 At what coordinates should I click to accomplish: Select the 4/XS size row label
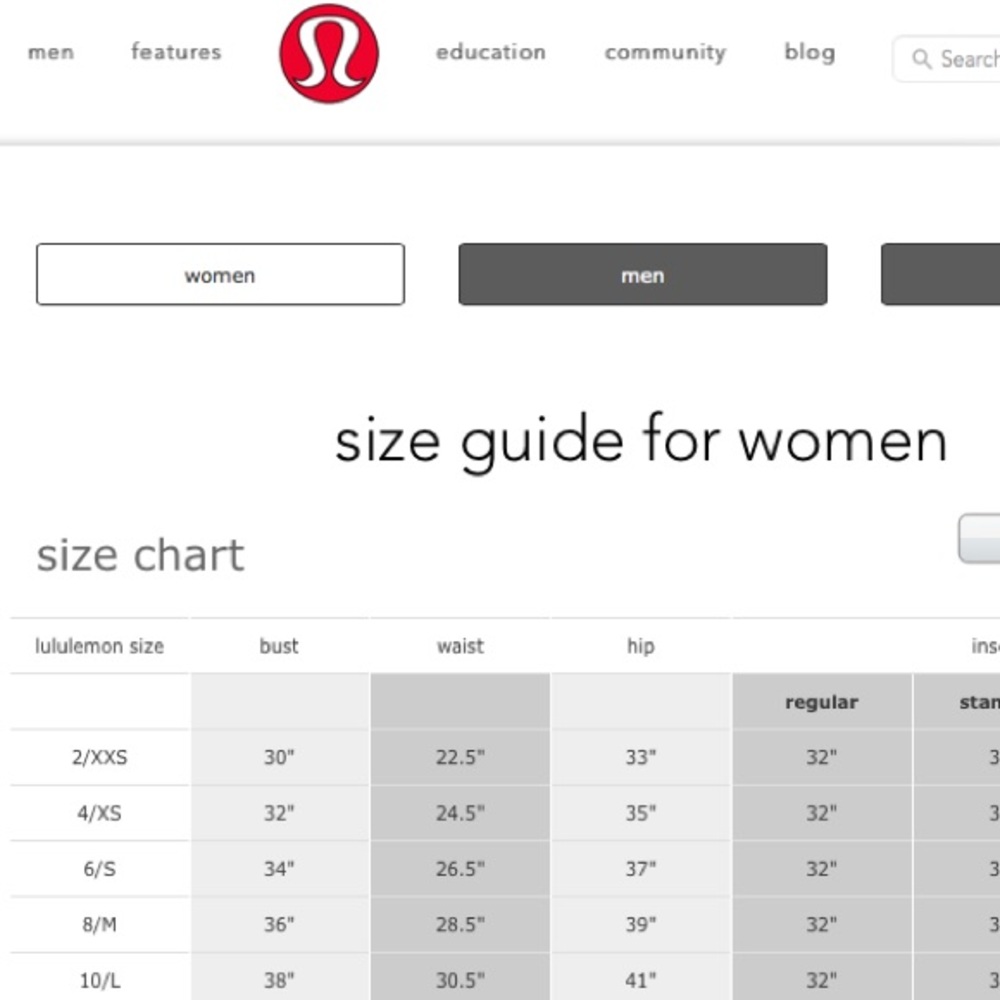(x=99, y=814)
